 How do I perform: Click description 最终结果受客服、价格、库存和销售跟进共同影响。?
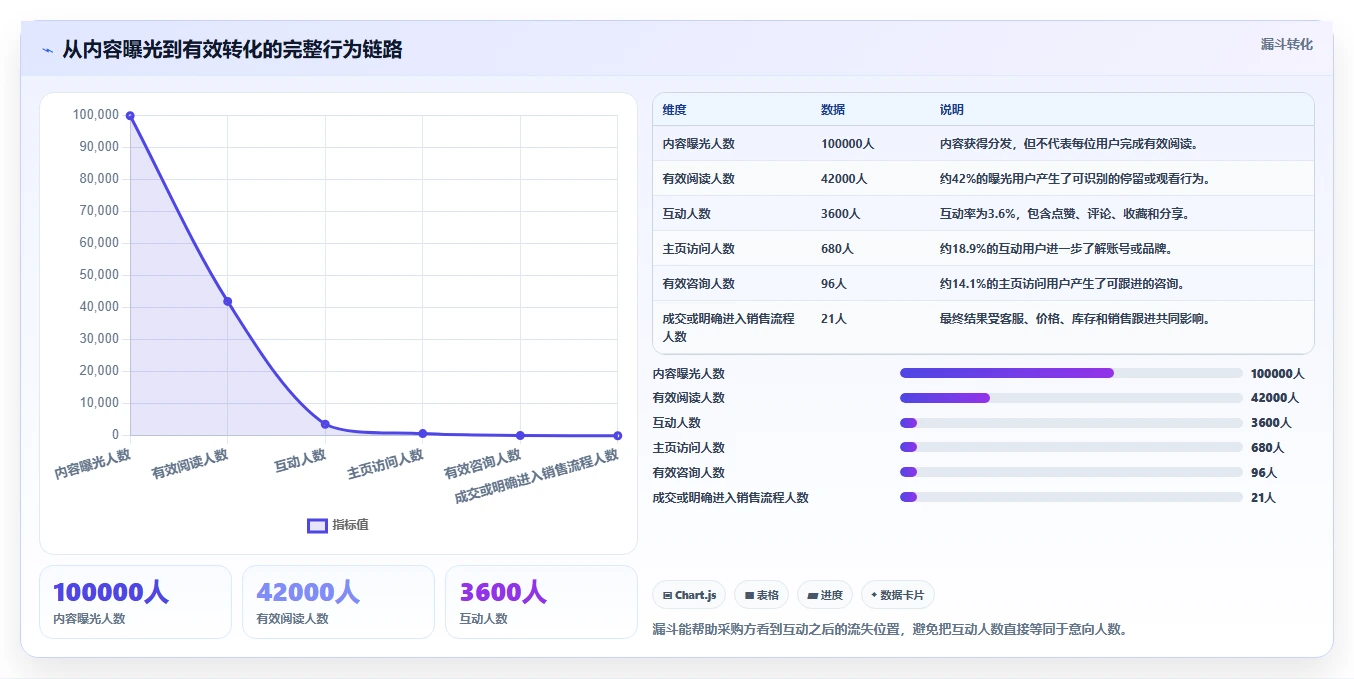point(1076,319)
